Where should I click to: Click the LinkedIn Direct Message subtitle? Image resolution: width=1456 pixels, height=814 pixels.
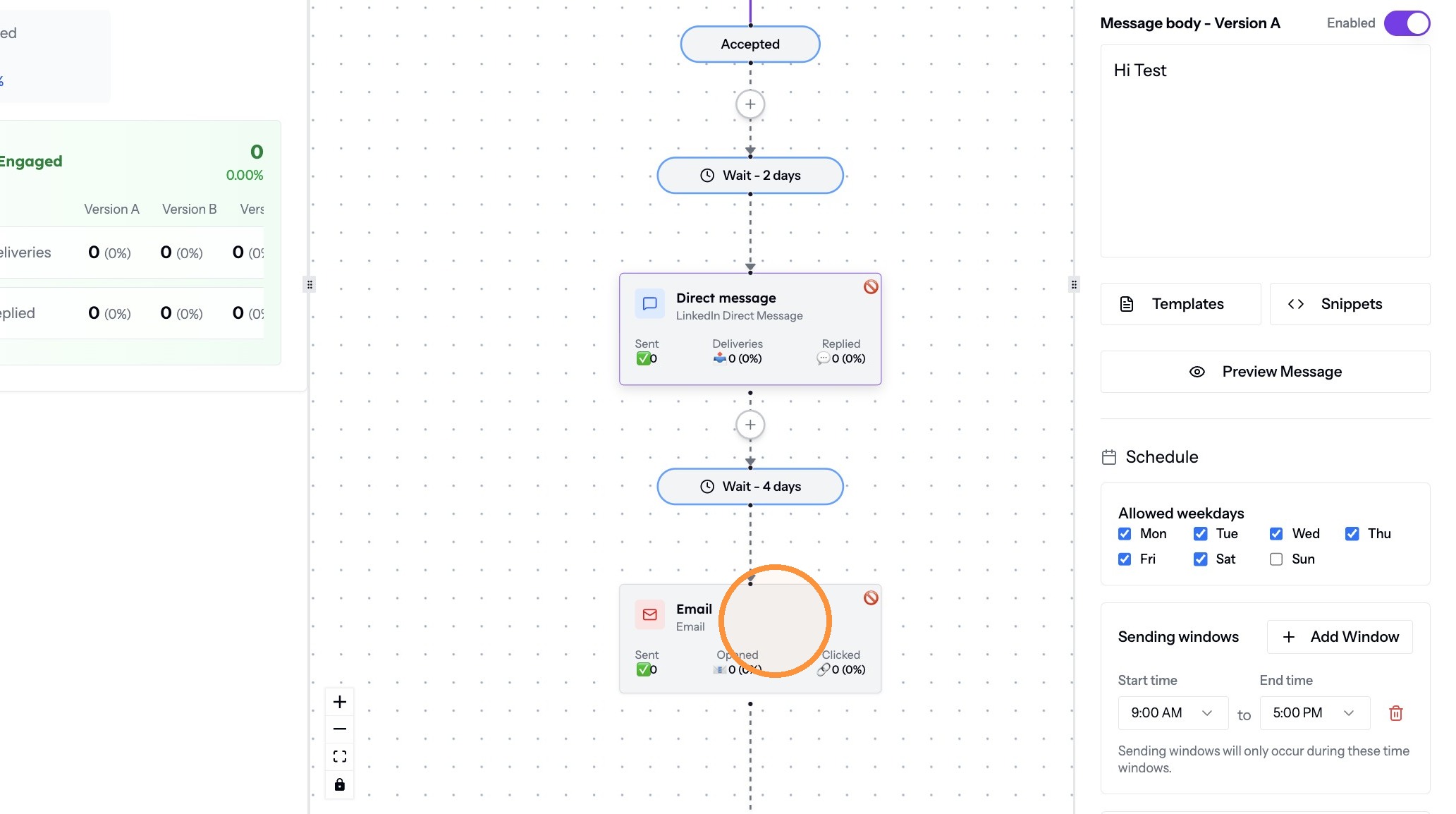coord(739,316)
